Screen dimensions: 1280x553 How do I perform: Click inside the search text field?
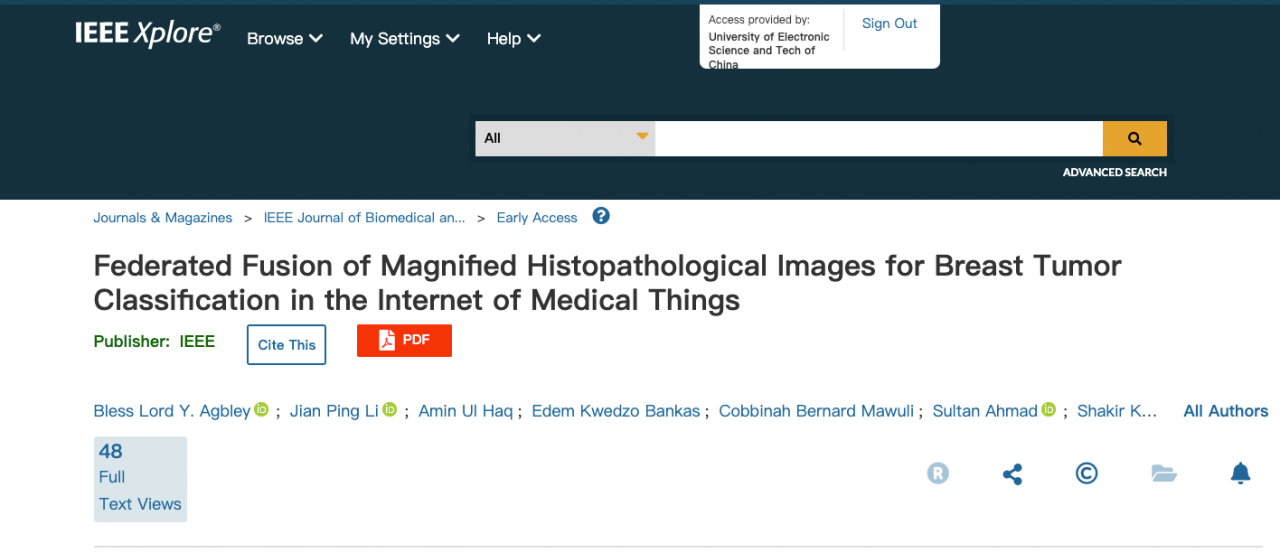878,139
